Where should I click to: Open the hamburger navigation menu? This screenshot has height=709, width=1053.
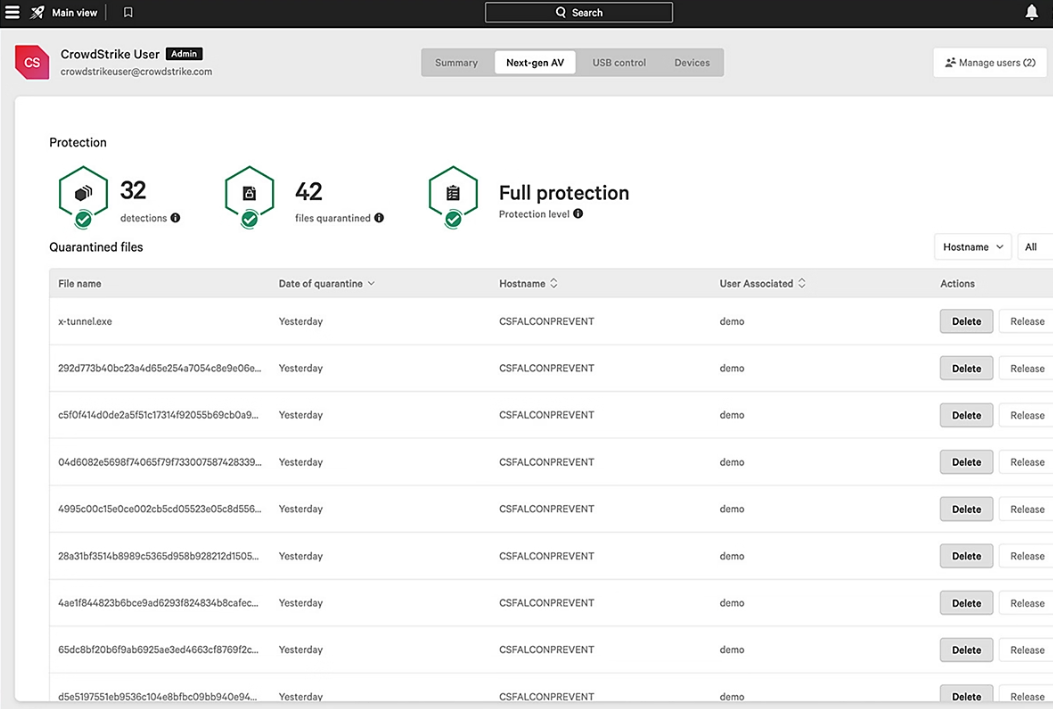pos(13,13)
